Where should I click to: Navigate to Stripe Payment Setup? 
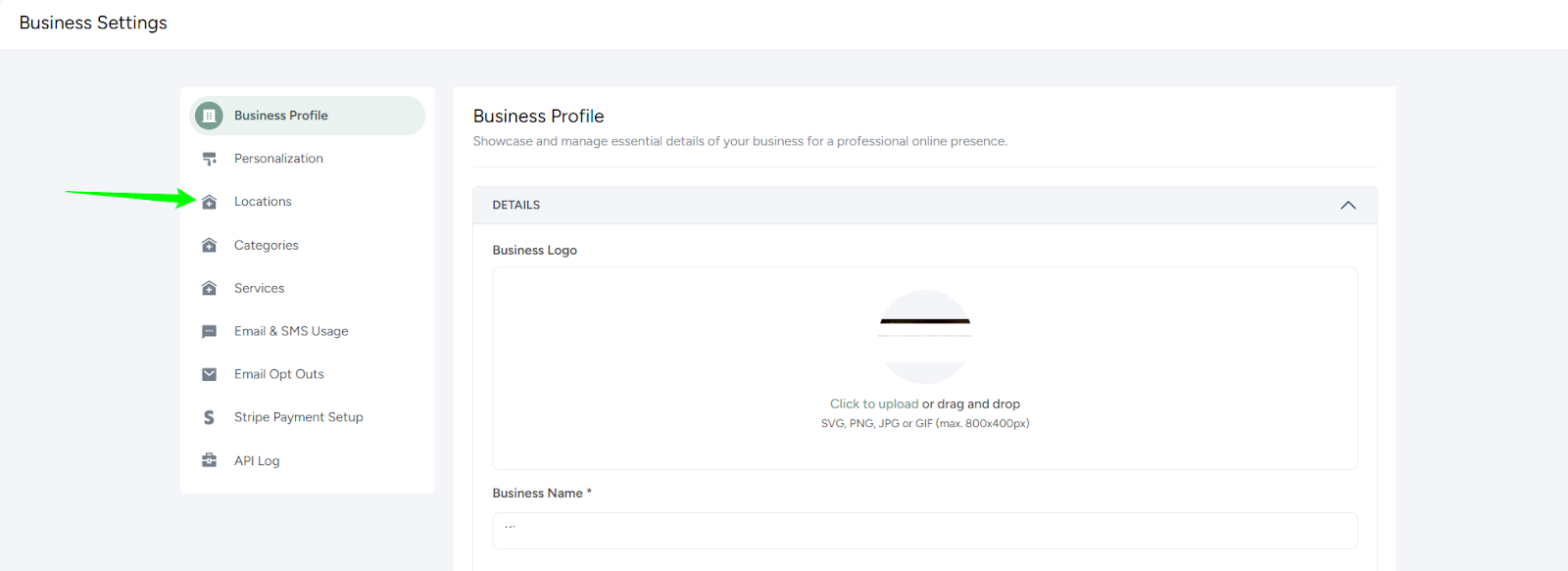click(298, 416)
